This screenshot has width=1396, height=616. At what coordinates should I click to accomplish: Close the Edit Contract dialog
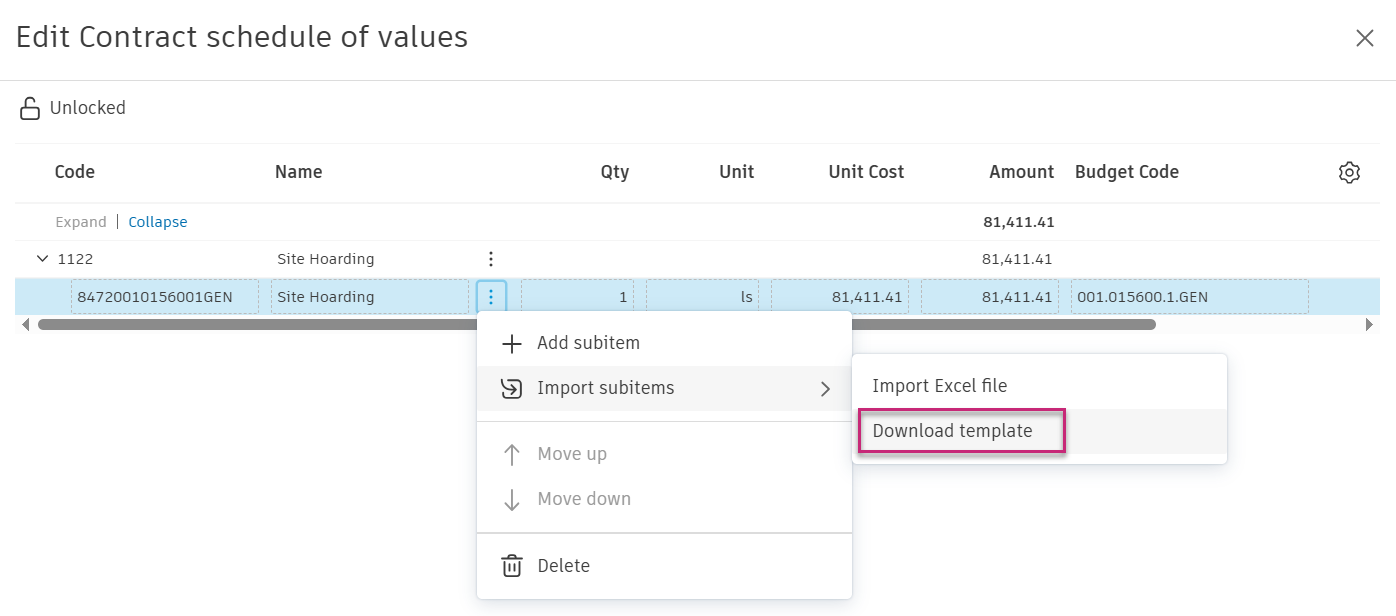(1364, 38)
